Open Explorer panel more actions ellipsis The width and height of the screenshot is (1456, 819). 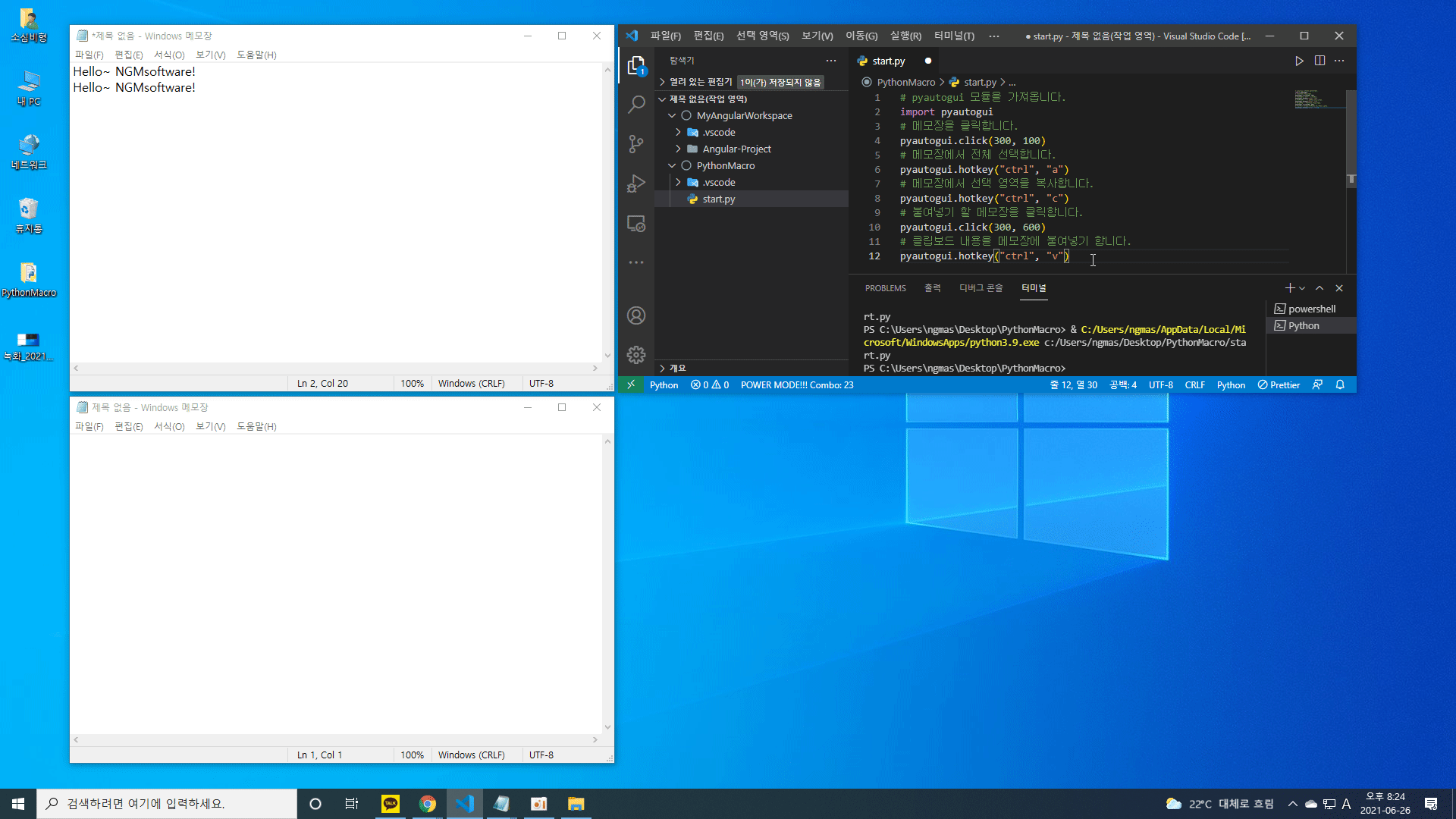point(831,61)
